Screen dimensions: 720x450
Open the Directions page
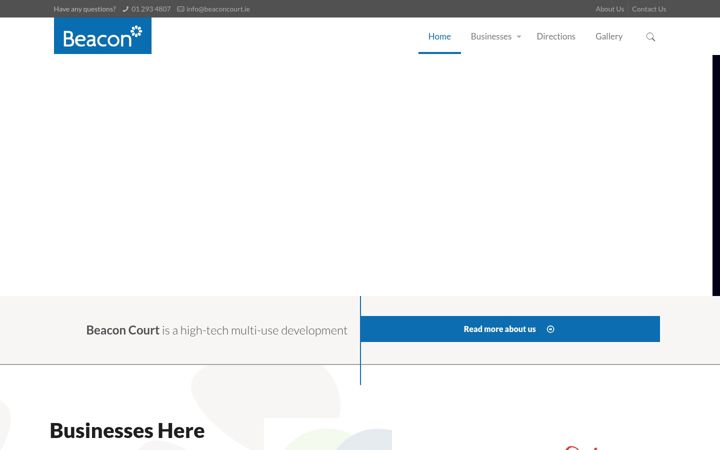point(556,36)
